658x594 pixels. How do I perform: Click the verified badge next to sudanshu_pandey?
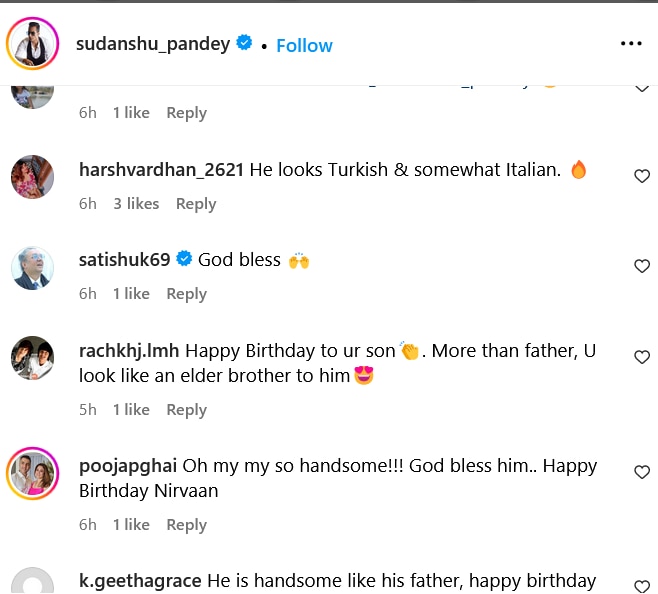point(244,44)
